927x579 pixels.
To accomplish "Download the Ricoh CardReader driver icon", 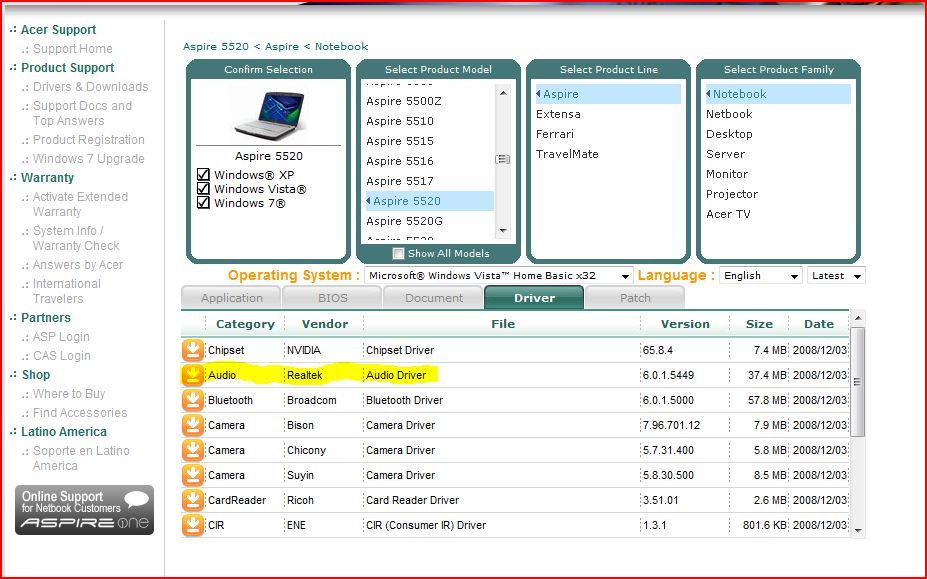I will (192, 500).
